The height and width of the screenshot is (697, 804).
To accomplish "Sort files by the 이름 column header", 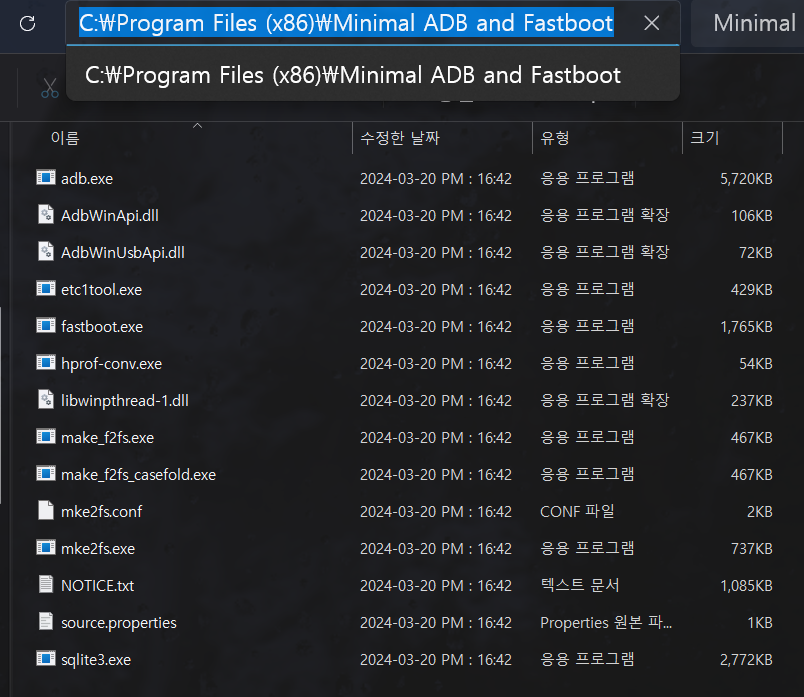I will pyautogui.click(x=65, y=138).
